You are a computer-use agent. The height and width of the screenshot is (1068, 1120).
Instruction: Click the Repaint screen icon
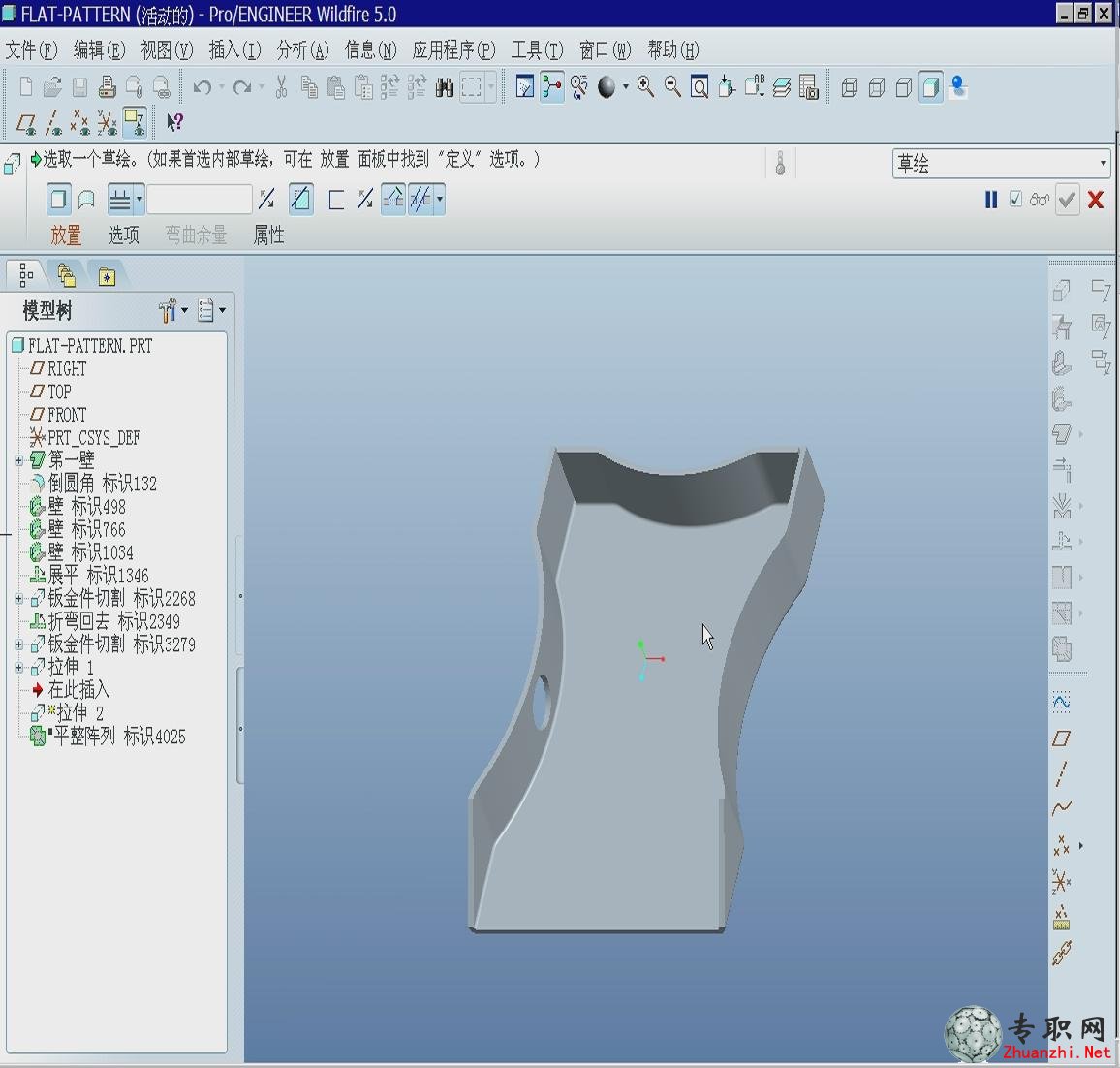pos(525,87)
